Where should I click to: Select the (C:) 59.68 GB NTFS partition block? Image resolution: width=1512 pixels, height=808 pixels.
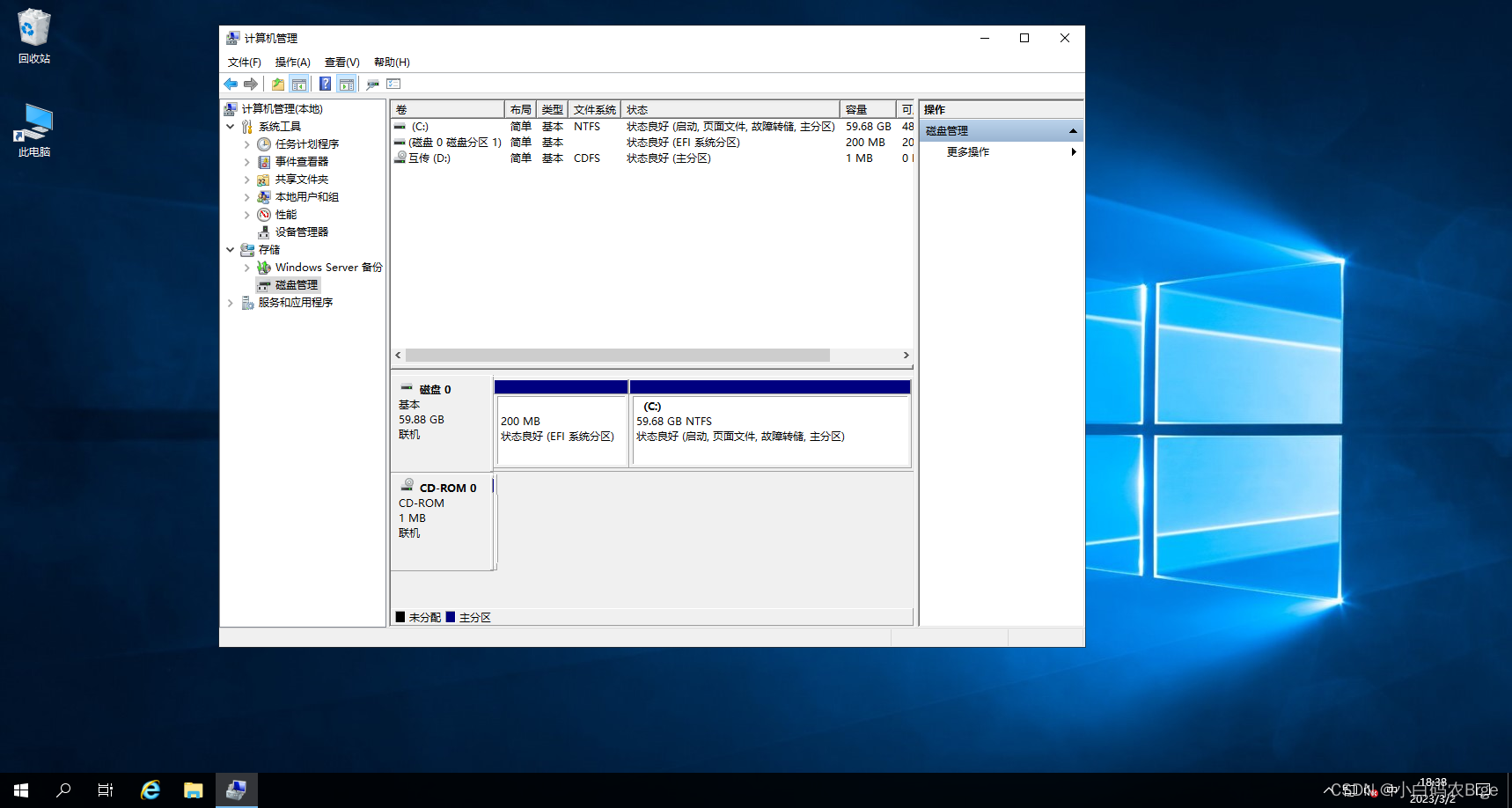pos(770,423)
